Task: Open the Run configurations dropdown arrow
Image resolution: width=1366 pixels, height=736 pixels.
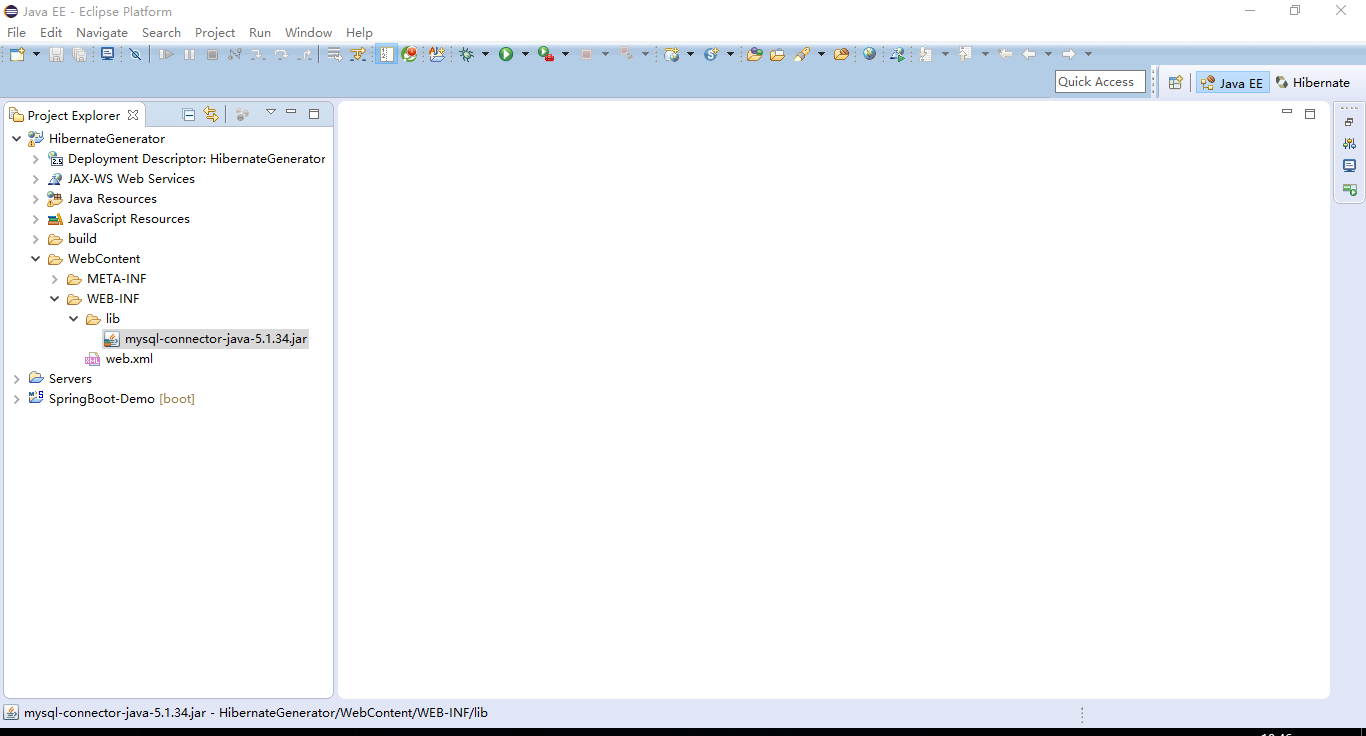Action: pyautogui.click(x=525, y=54)
